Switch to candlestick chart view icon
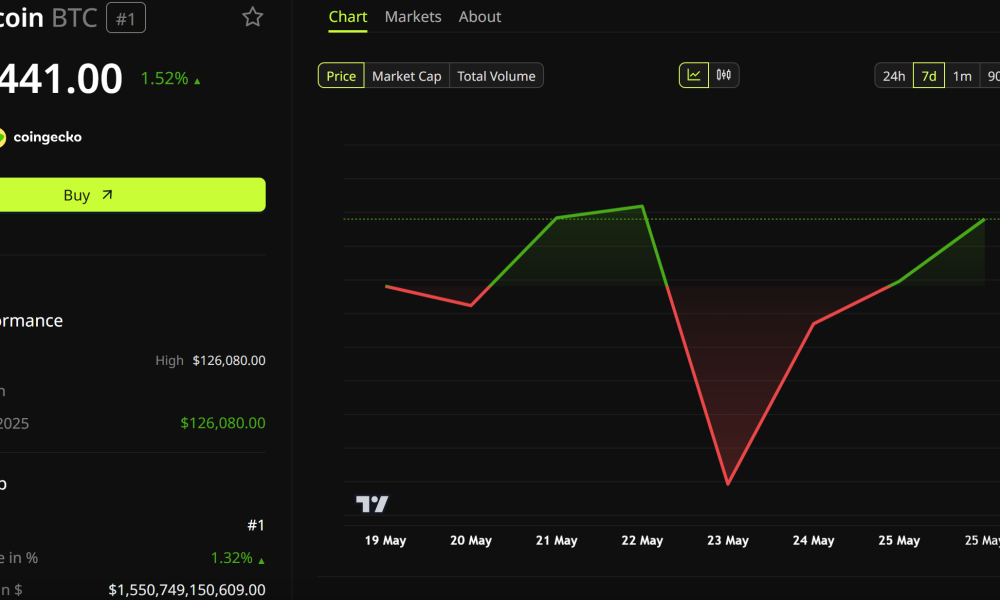1000x600 pixels. tap(724, 75)
